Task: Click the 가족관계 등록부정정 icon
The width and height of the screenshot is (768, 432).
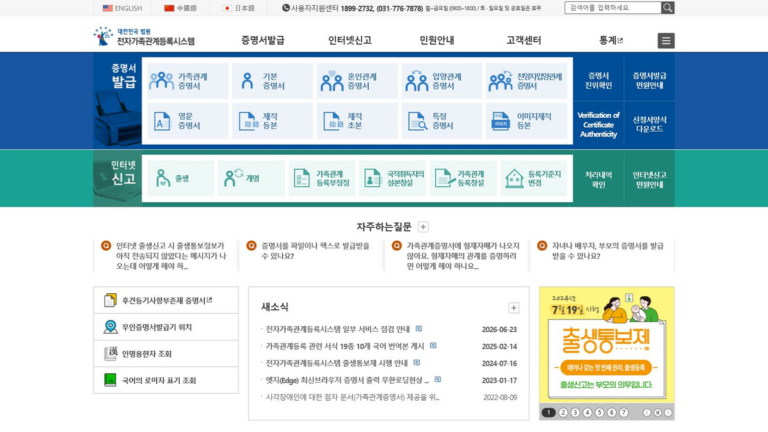Action: (x=301, y=178)
